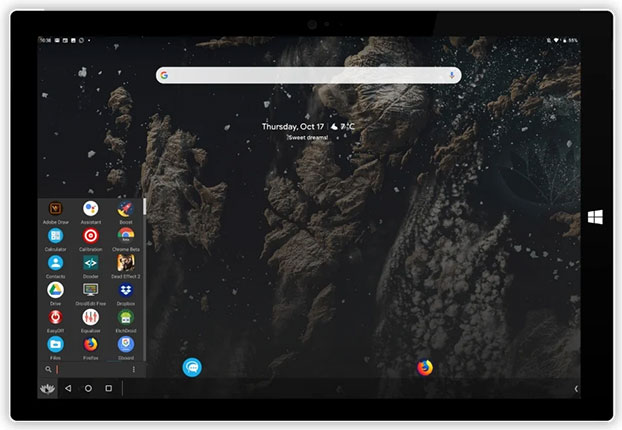Tap the Bliss lotus start menu button
The height and width of the screenshot is (430, 622).
(48, 388)
